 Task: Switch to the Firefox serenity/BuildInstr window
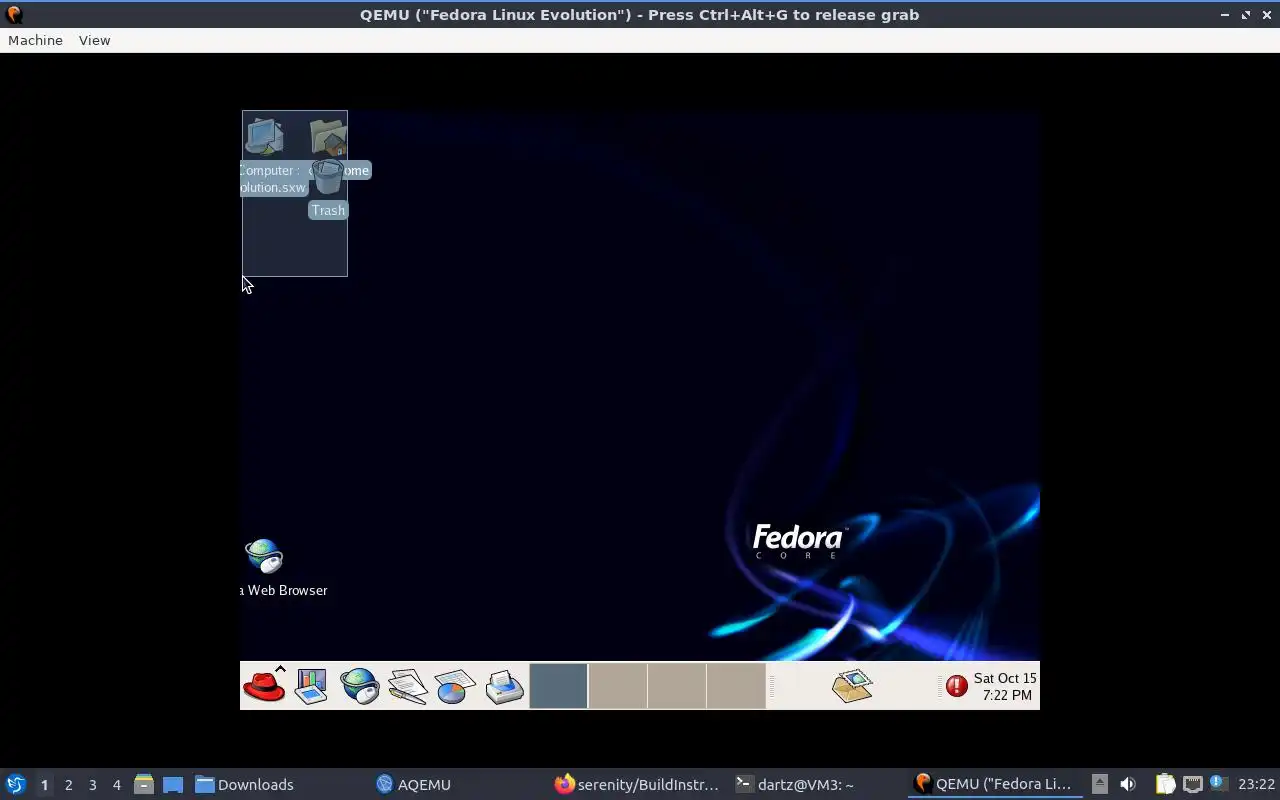pos(638,785)
